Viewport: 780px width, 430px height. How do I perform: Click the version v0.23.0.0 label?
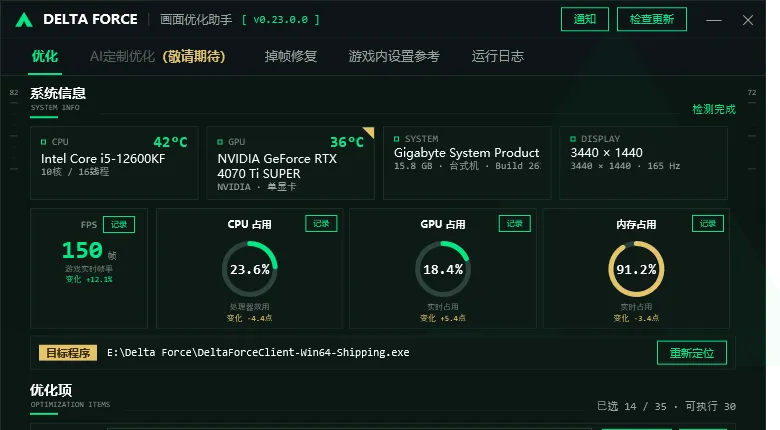tap(281, 20)
